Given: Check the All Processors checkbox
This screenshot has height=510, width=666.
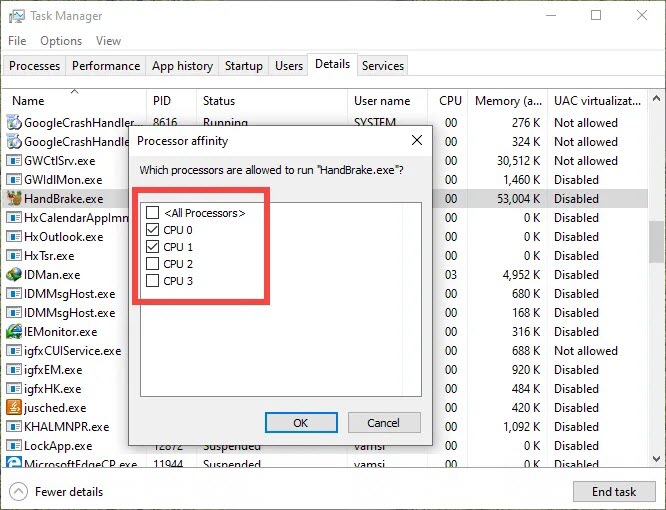Looking at the screenshot, I should pyautogui.click(x=152, y=212).
